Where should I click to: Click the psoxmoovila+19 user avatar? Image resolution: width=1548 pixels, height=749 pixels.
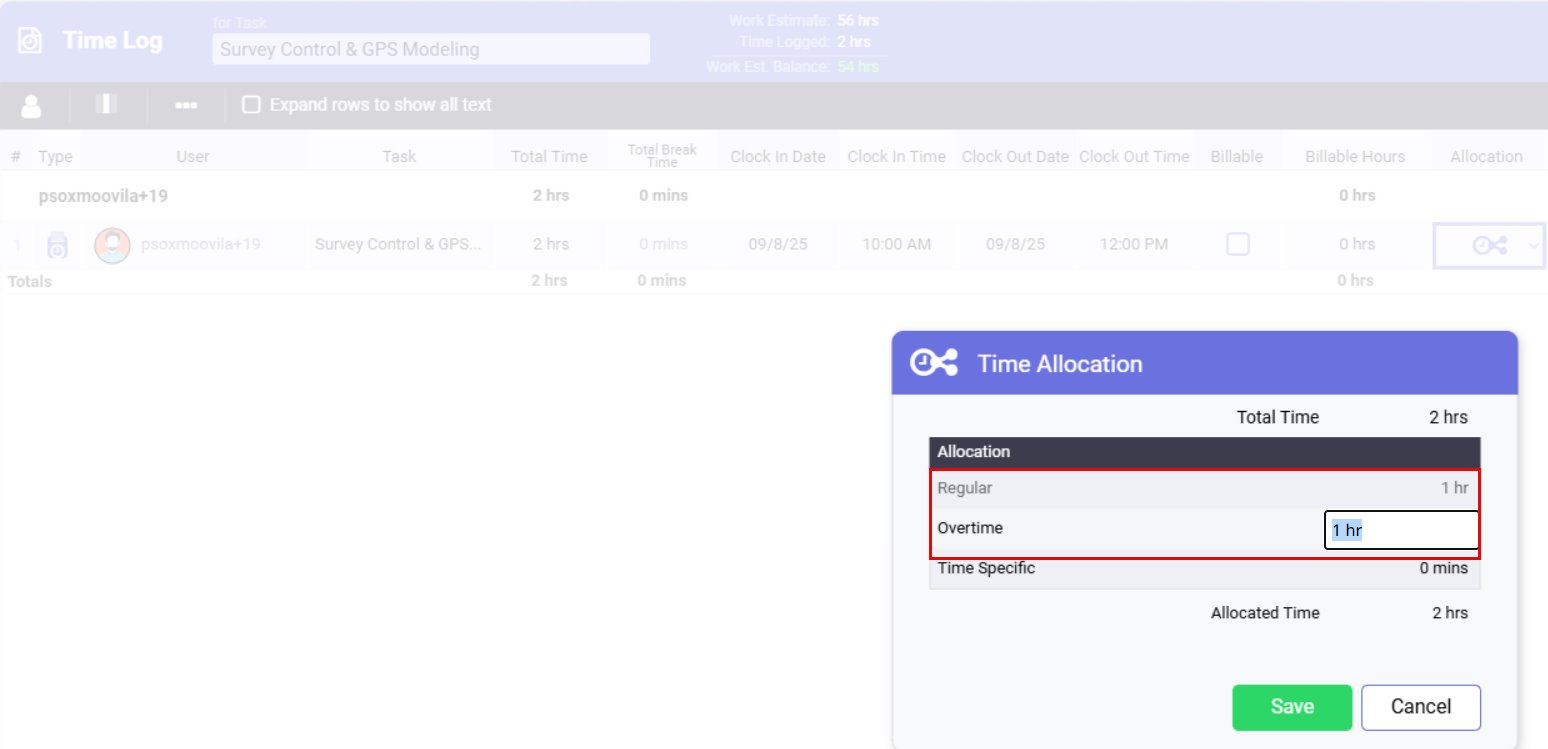[112, 245]
